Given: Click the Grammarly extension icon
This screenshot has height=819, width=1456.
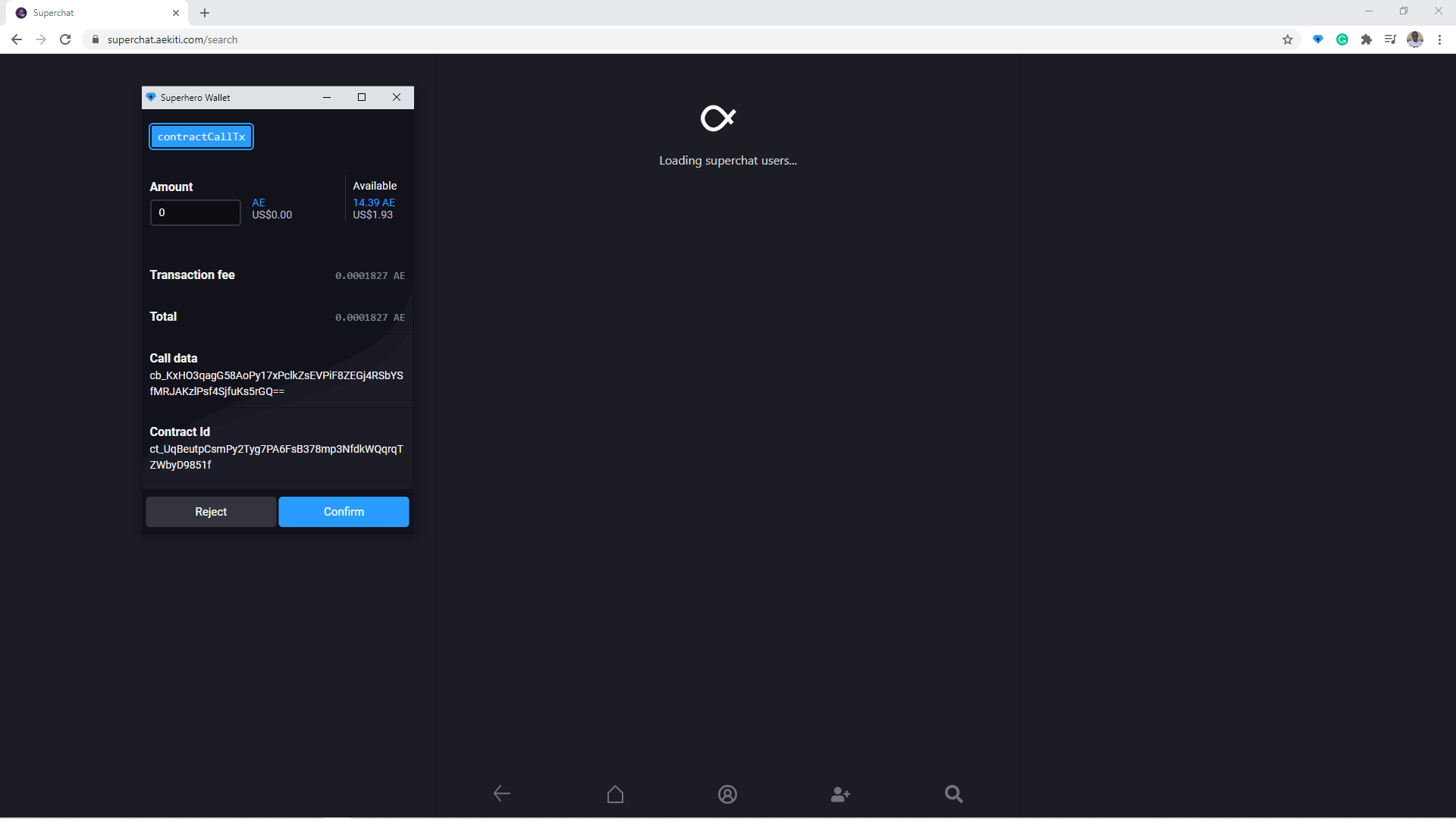Looking at the screenshot, I should (x=1342, y=39).
